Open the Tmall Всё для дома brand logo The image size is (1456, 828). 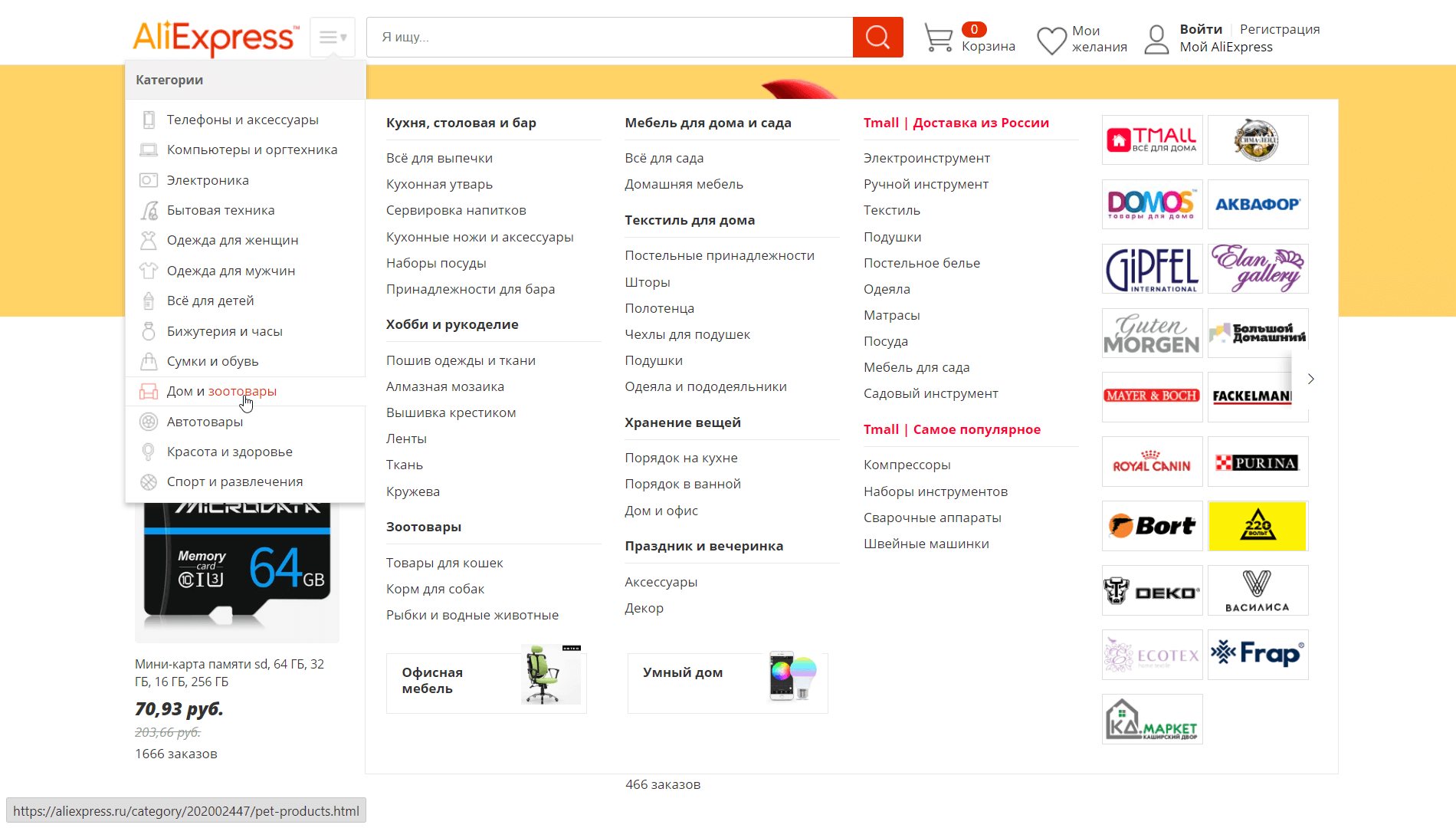[1152, 140]
